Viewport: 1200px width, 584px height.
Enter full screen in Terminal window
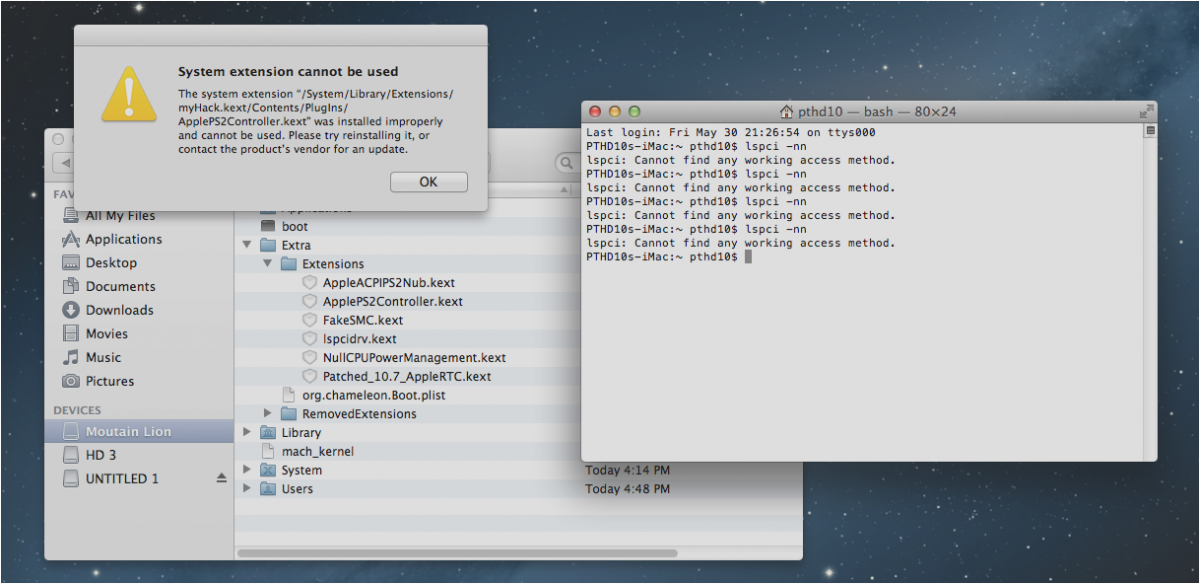[1146, 111]
